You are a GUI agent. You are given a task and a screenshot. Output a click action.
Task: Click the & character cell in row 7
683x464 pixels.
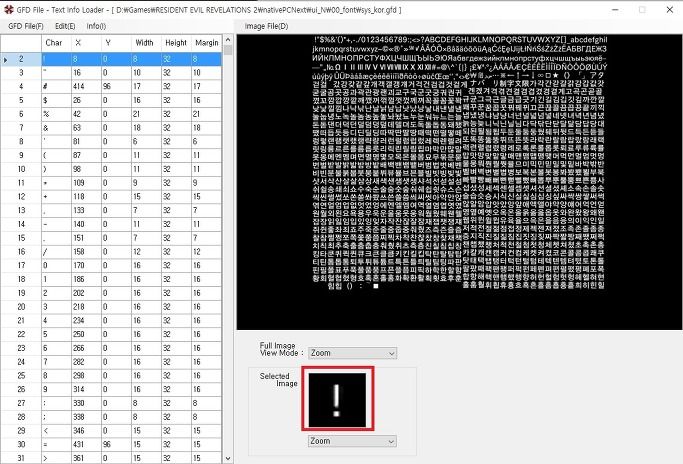[x=56, y=128]
